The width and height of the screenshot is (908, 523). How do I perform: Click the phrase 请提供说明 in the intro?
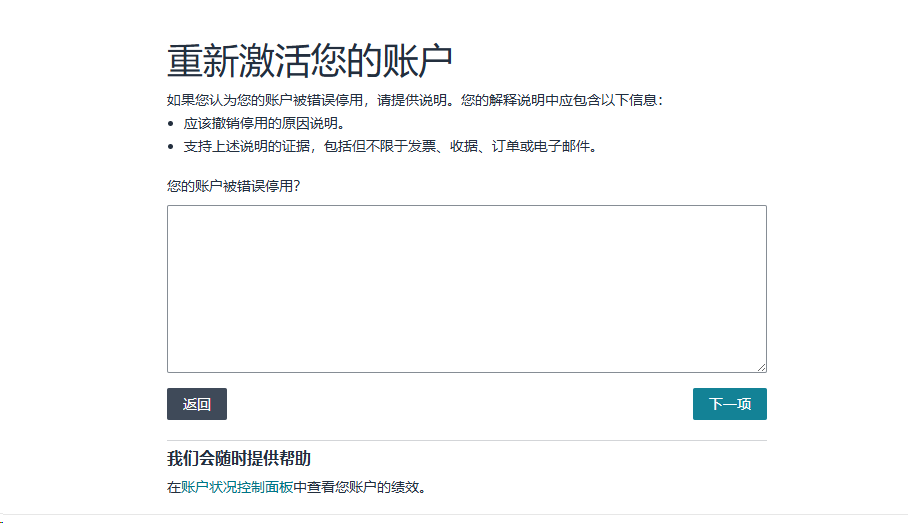pos(410,101)
